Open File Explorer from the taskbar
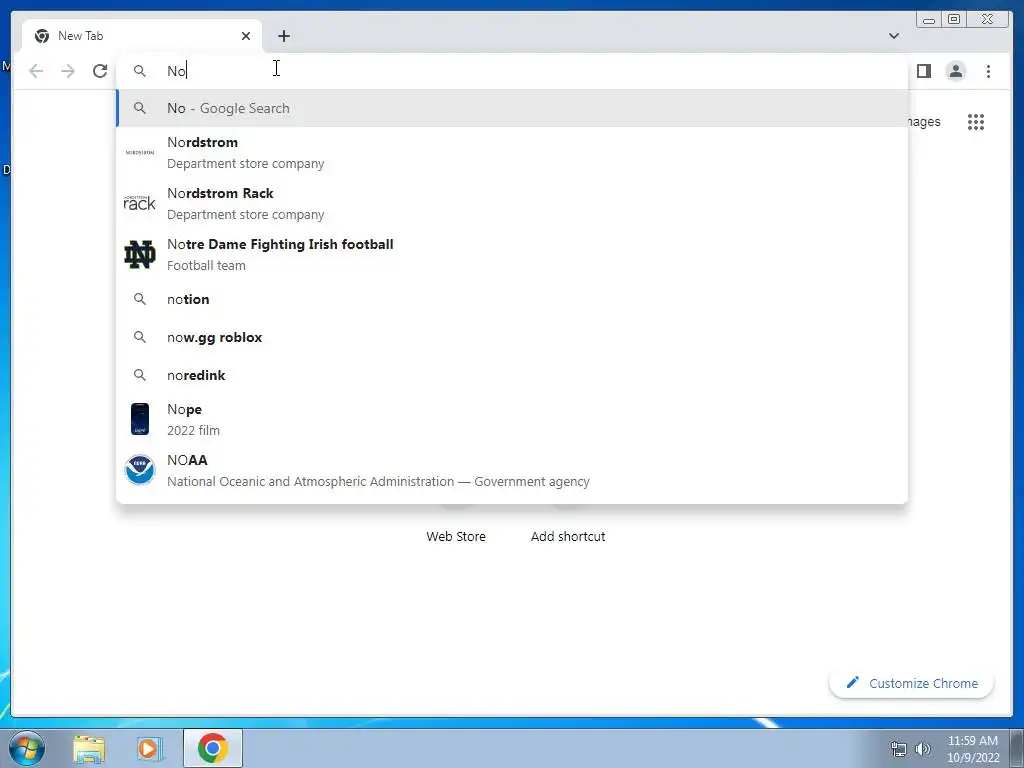 coord(89,748)
